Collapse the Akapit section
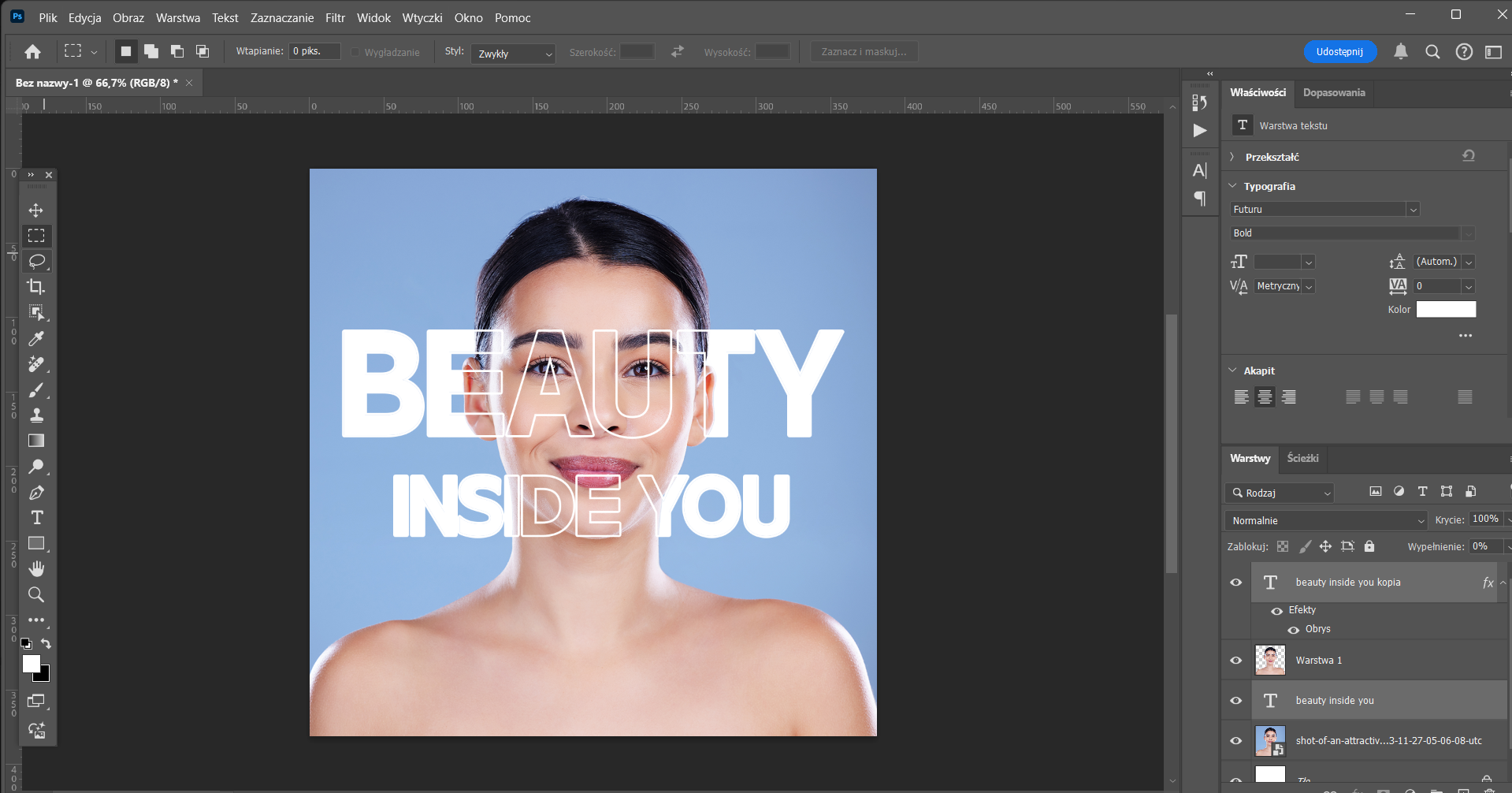 (x=1232, y=370)
